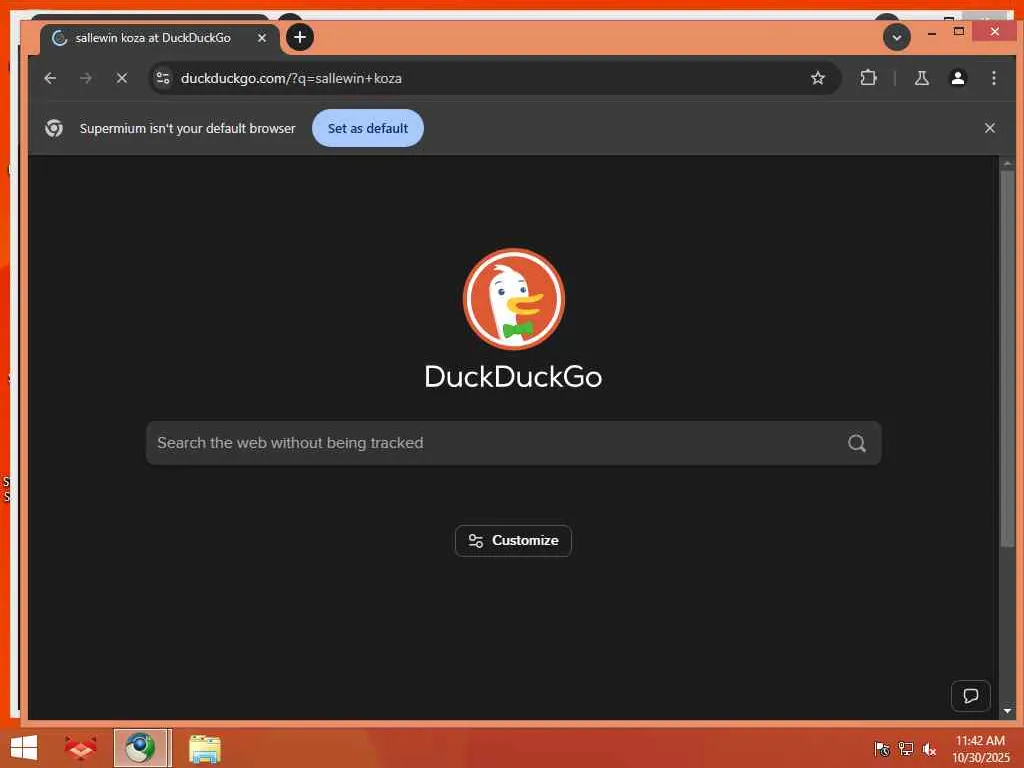The width and height of the screenshot is (1024, 768).
Task: Click the Action Center flag tray icon
Action: point(882,748)
